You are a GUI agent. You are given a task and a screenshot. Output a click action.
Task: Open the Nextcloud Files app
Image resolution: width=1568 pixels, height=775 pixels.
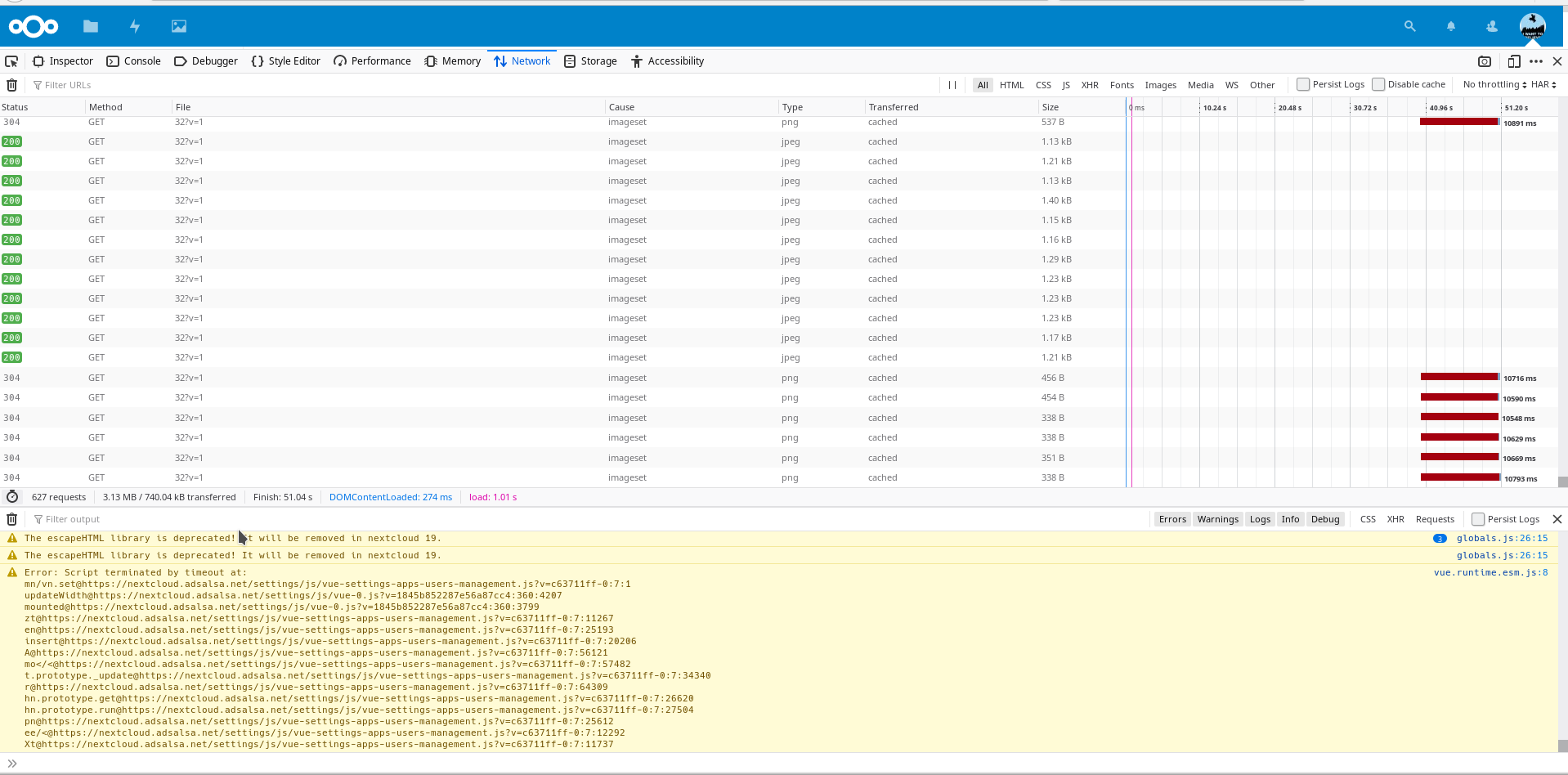(90, 26)
